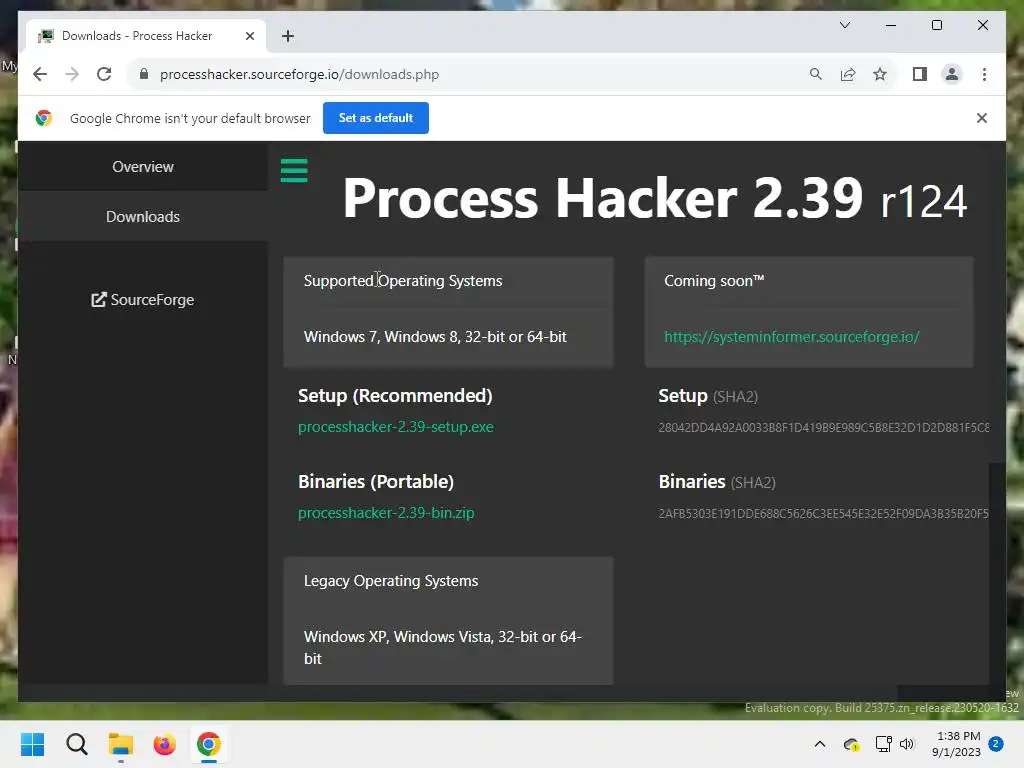Click the Supported Operating Systems heading
This screenshot has height=768, width=1024.
(403, 281)
